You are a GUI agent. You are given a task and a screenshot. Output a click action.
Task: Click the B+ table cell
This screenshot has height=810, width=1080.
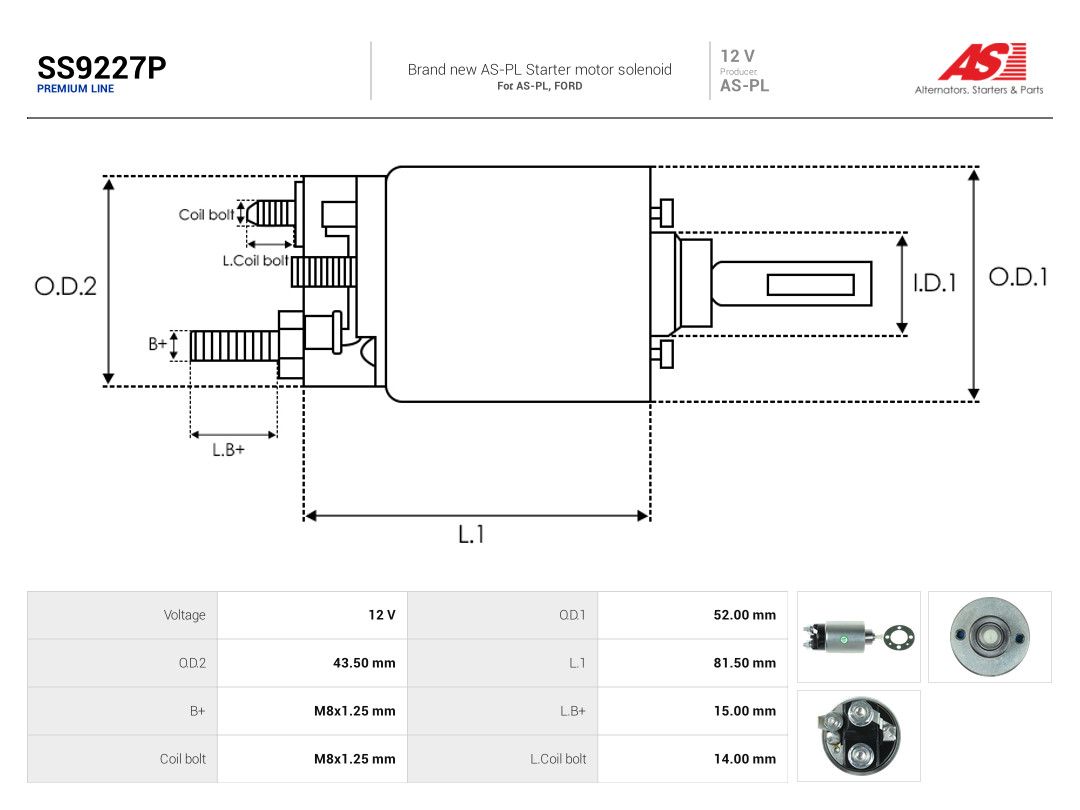123,711
